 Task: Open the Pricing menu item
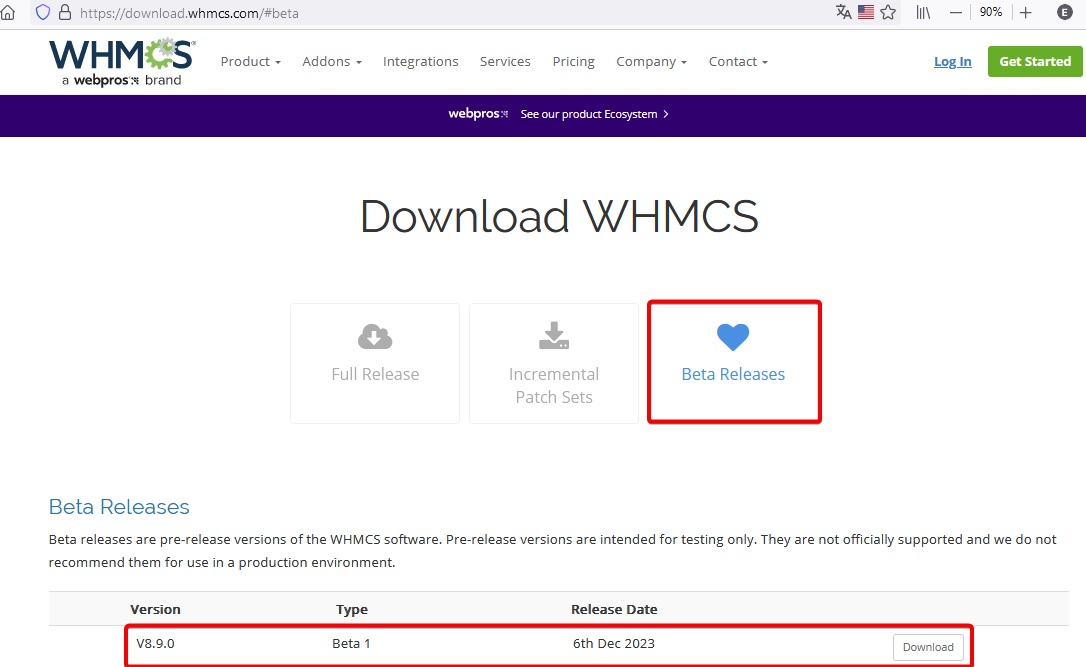click(573, 62)
